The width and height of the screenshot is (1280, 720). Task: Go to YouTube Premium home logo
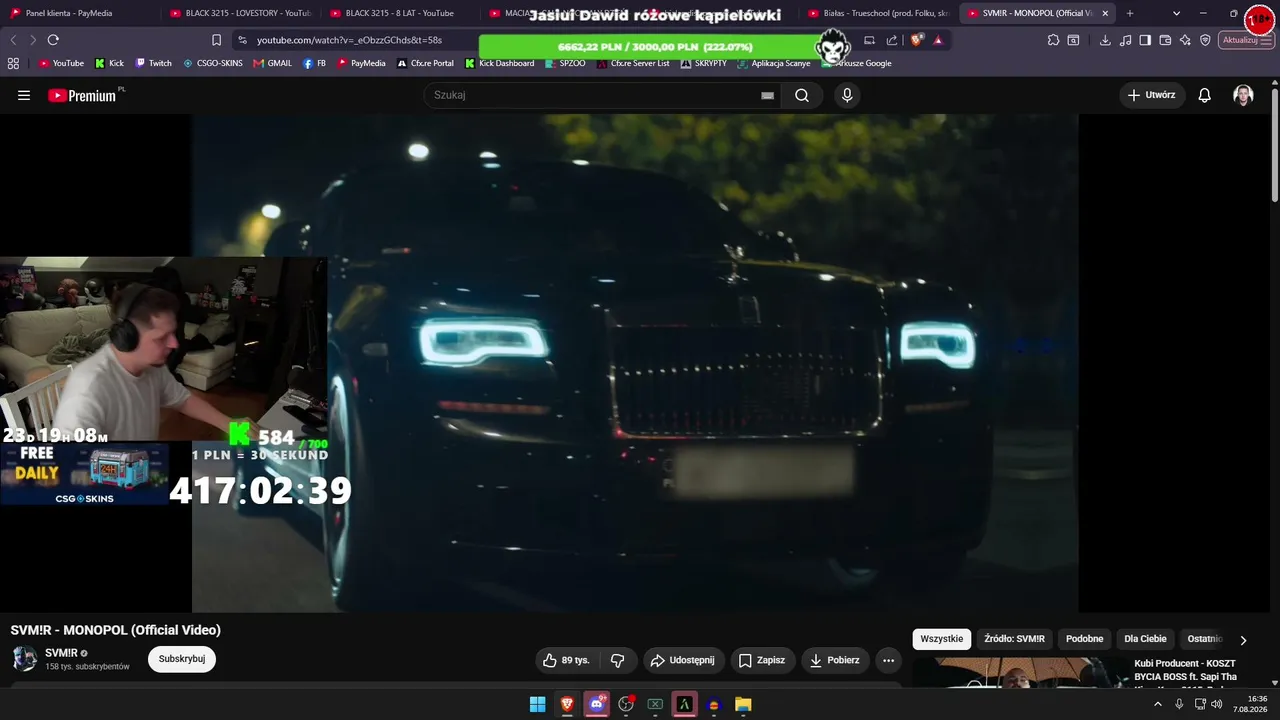pyautogui.click(x=82, y=95)
